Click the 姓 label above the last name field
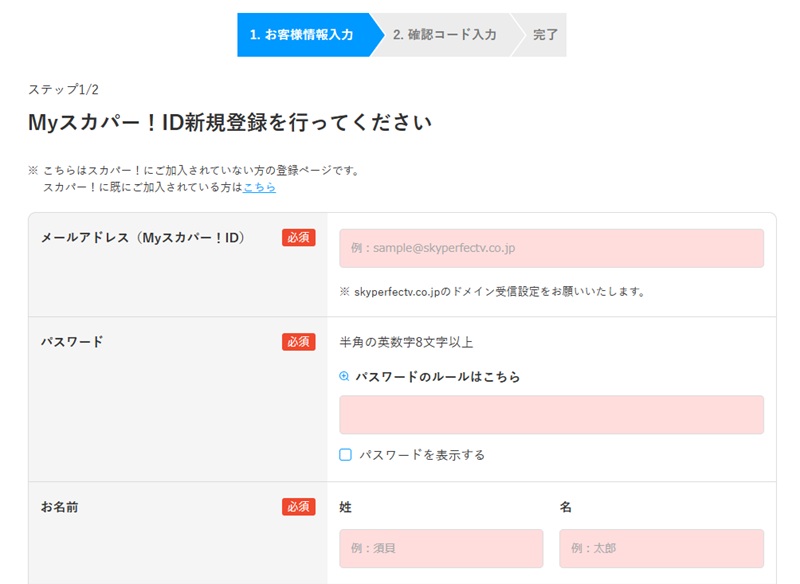The width and height of the screenshot is (800, 584). coord(346,507)
